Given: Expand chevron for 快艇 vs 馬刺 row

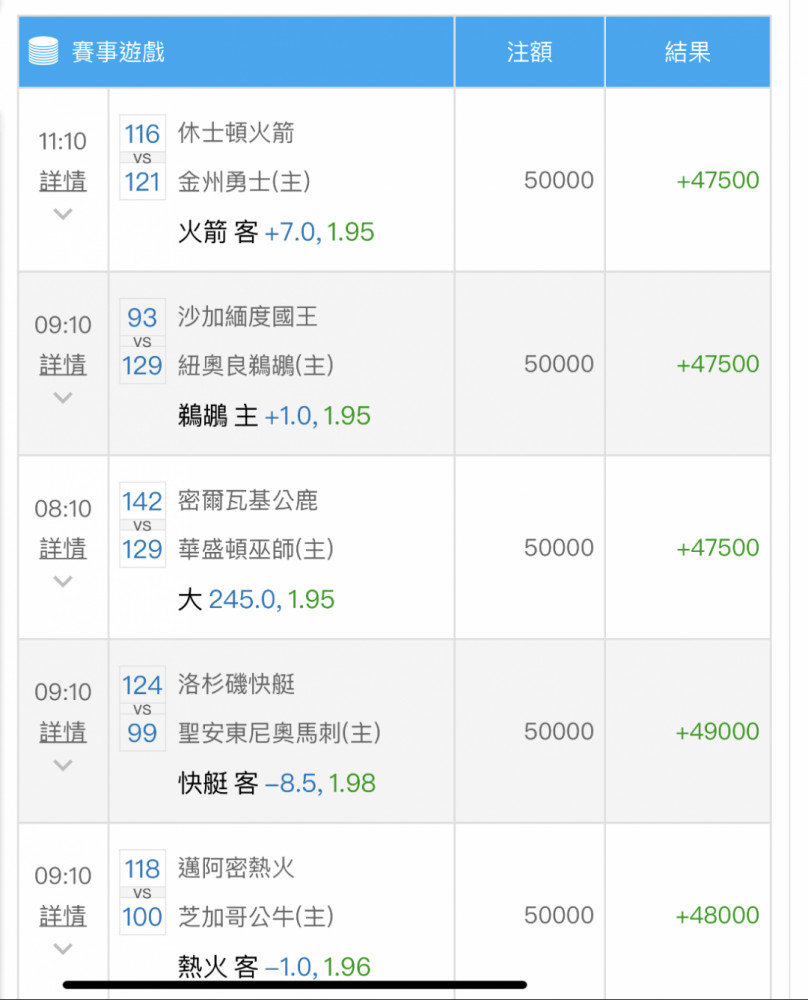Looking at the screenshot, I should pyautogui.click(x=62, y=765).
